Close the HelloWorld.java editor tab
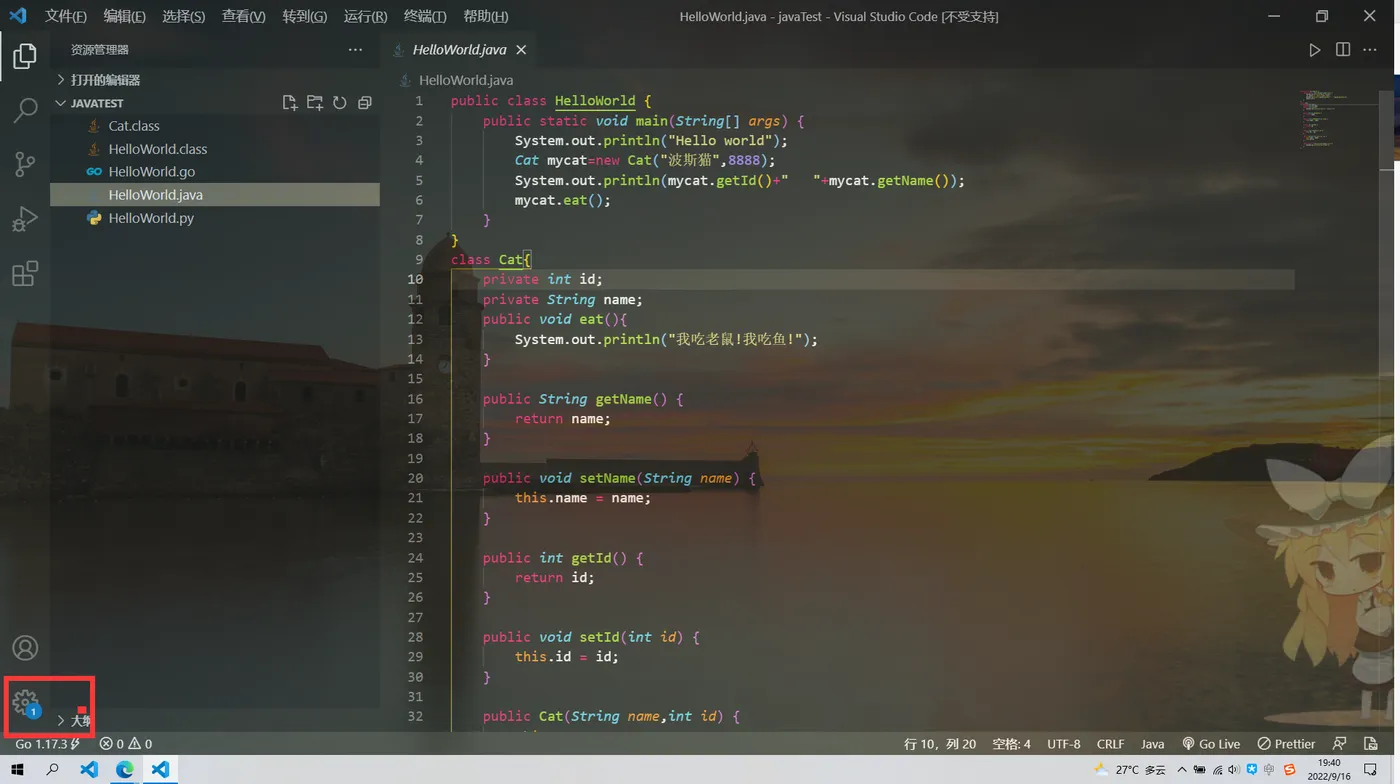1400x784 pixels. coord(521,49)
